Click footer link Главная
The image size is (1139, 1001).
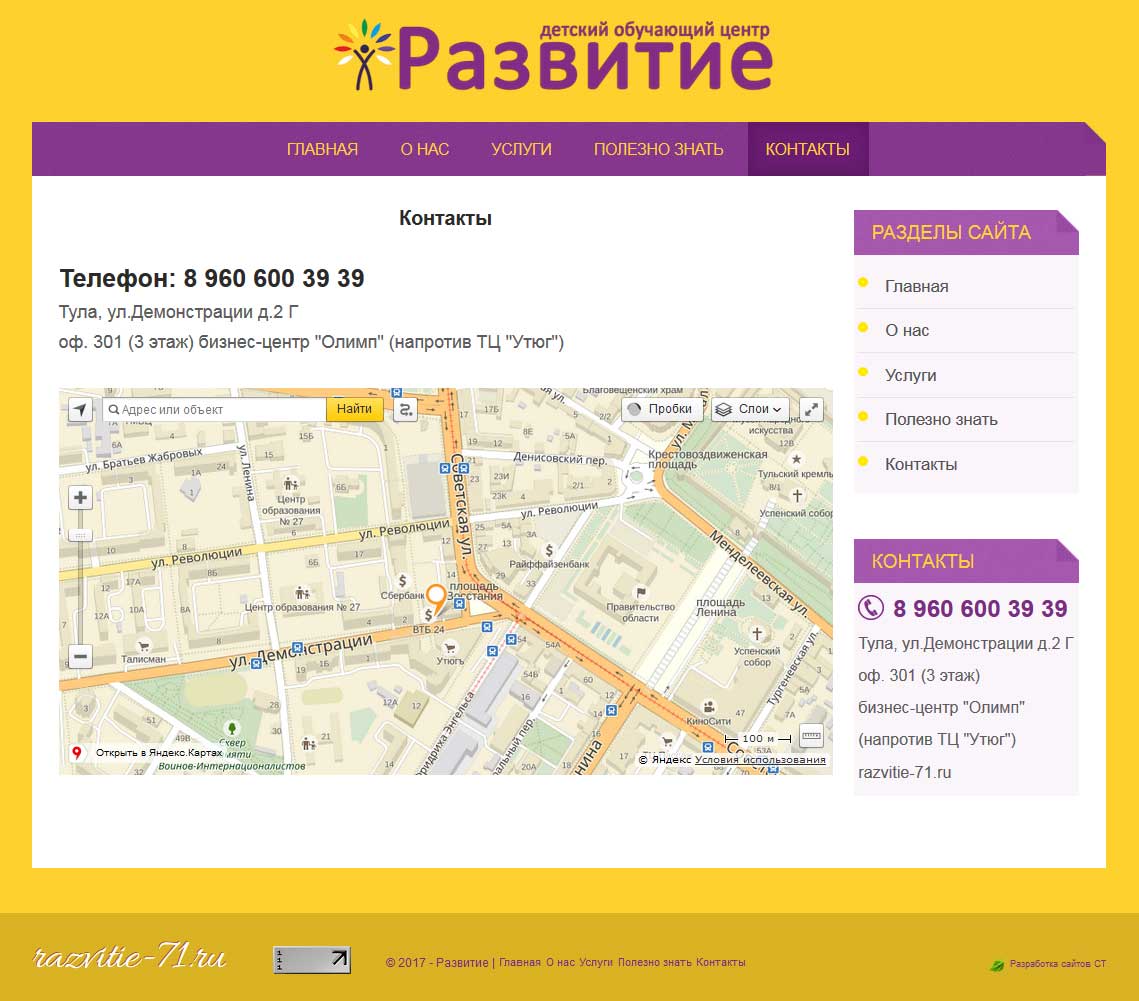click(x=520, y=962)
